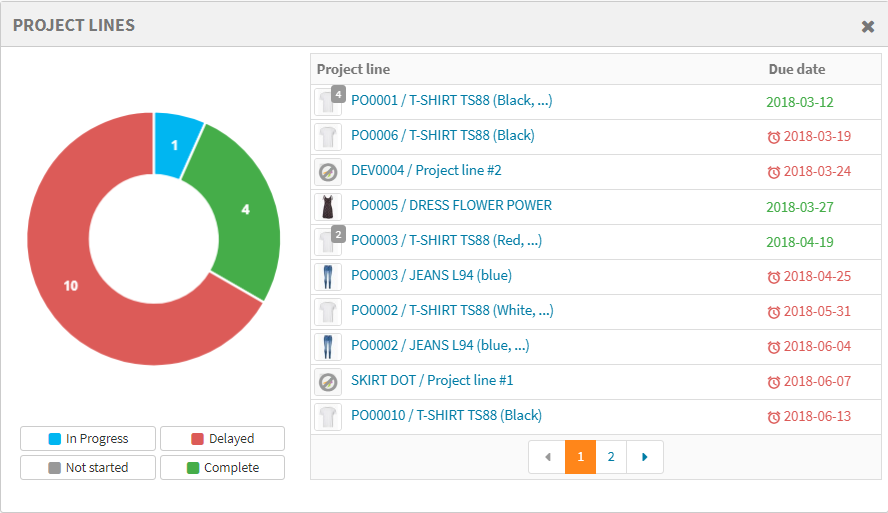
Task: Click the T-shirt thumbnail for PO0001
Action: [327, 102]
